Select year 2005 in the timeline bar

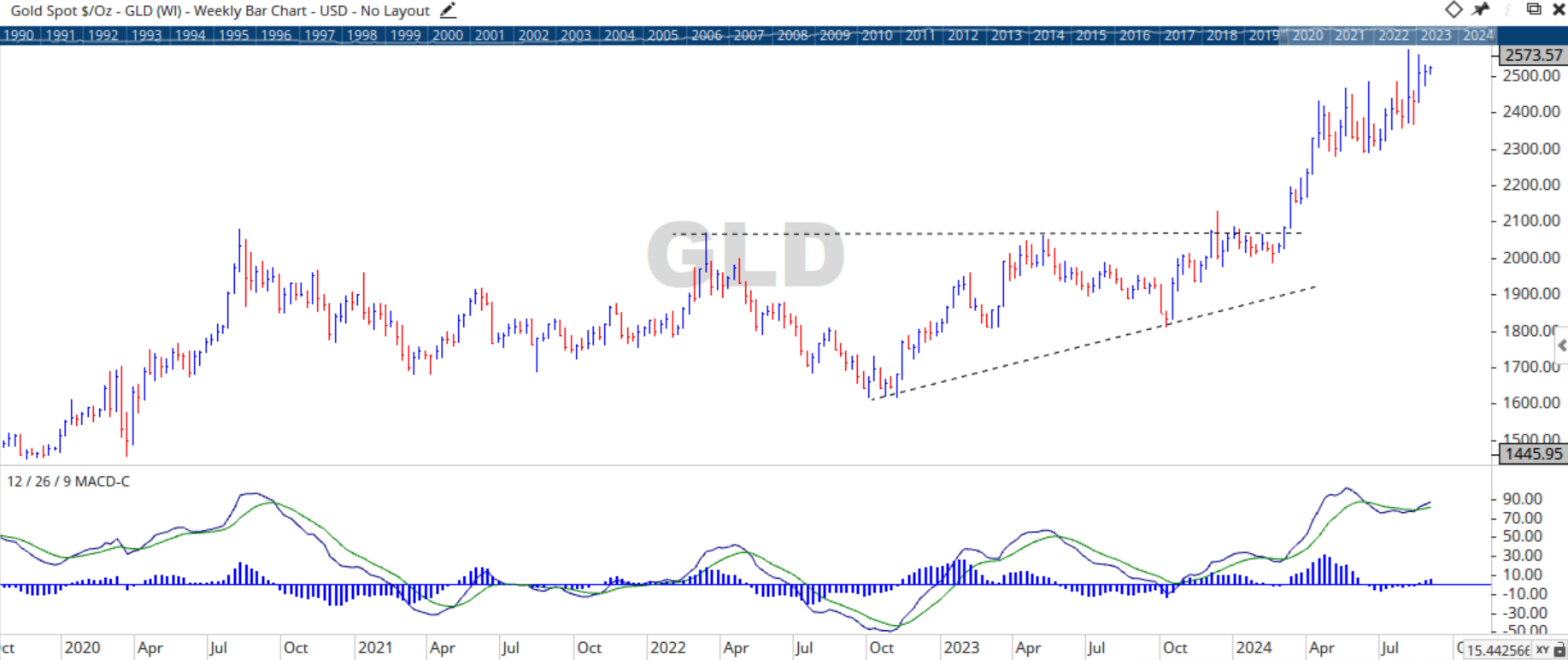coord(663,35)
